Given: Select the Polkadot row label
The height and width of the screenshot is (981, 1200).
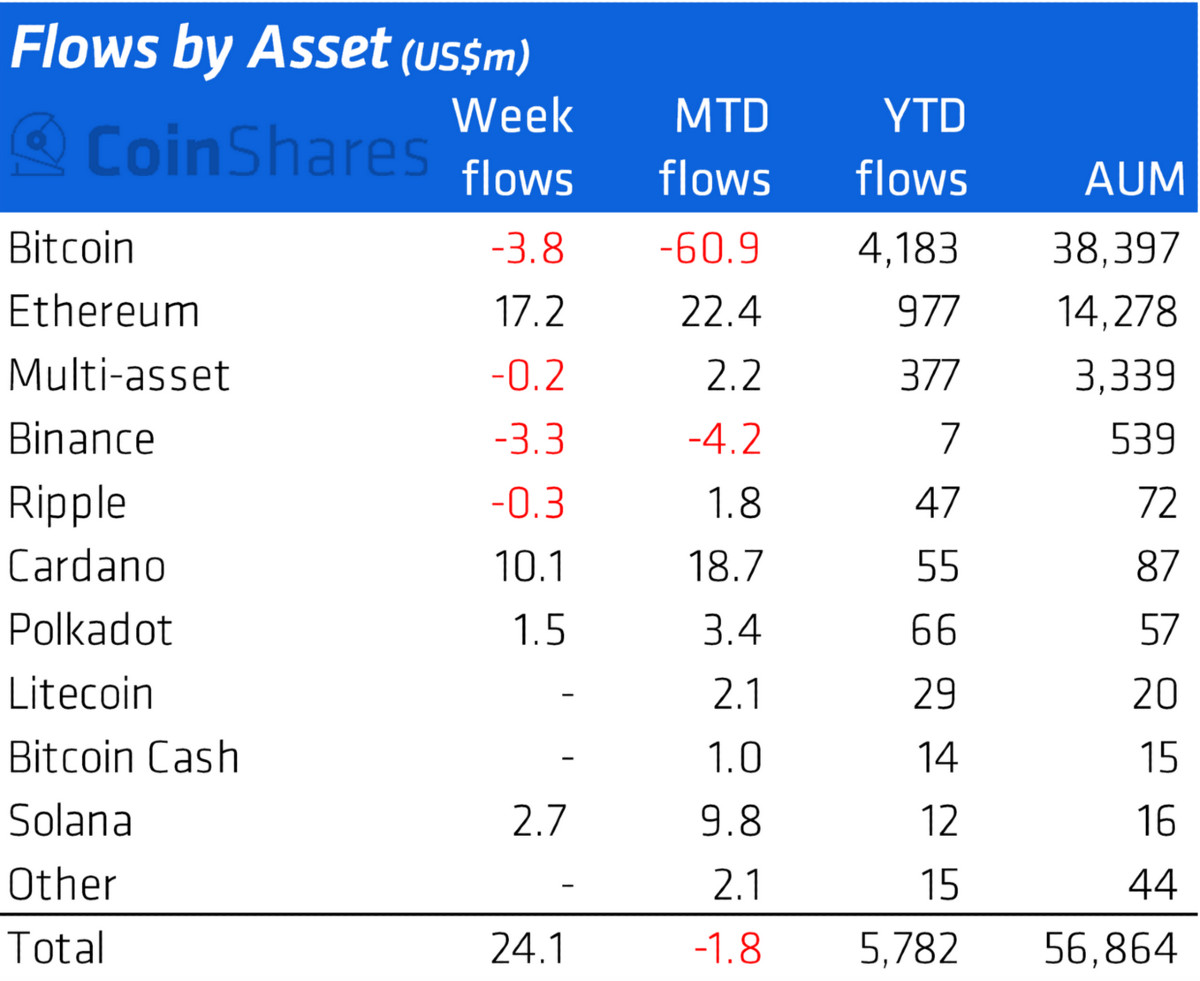Looking at the screenshot, I should point(90,630).
